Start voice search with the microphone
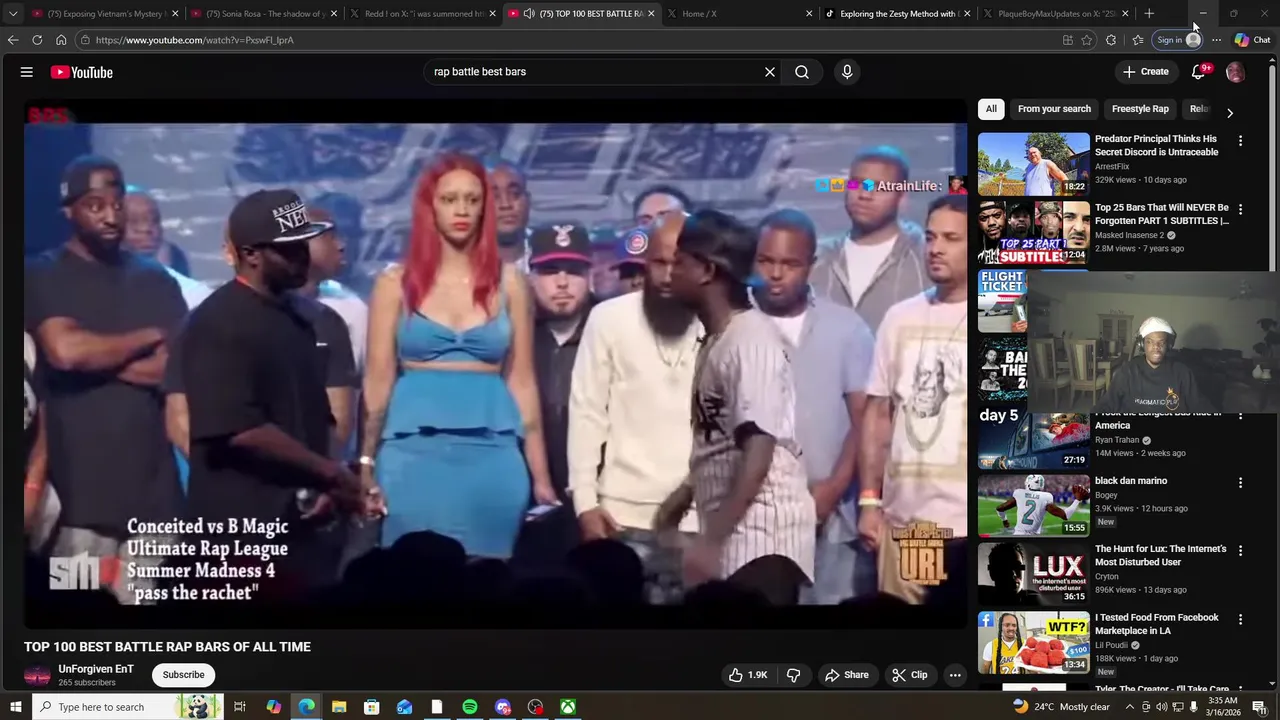The image size is (1280, 720). point(847,72)
